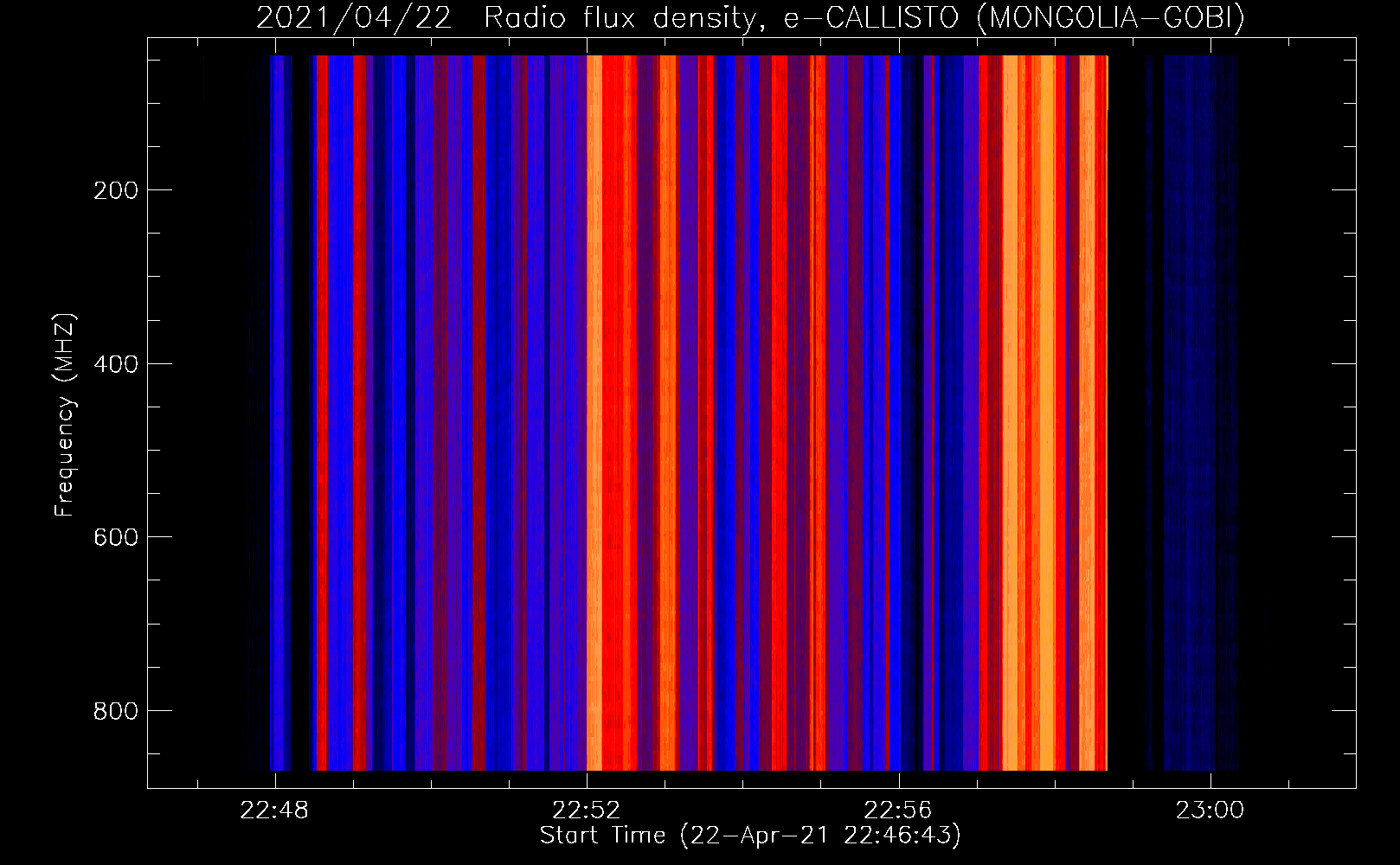
Task: Click the "400" frequency tick label
Action: pos(116,364)
